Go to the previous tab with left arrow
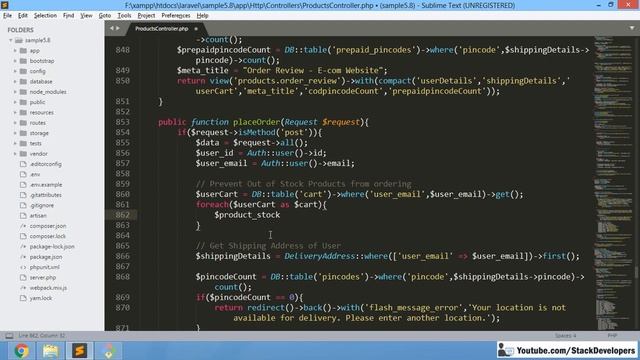640x360 pixels. click(x=111, y=28)
